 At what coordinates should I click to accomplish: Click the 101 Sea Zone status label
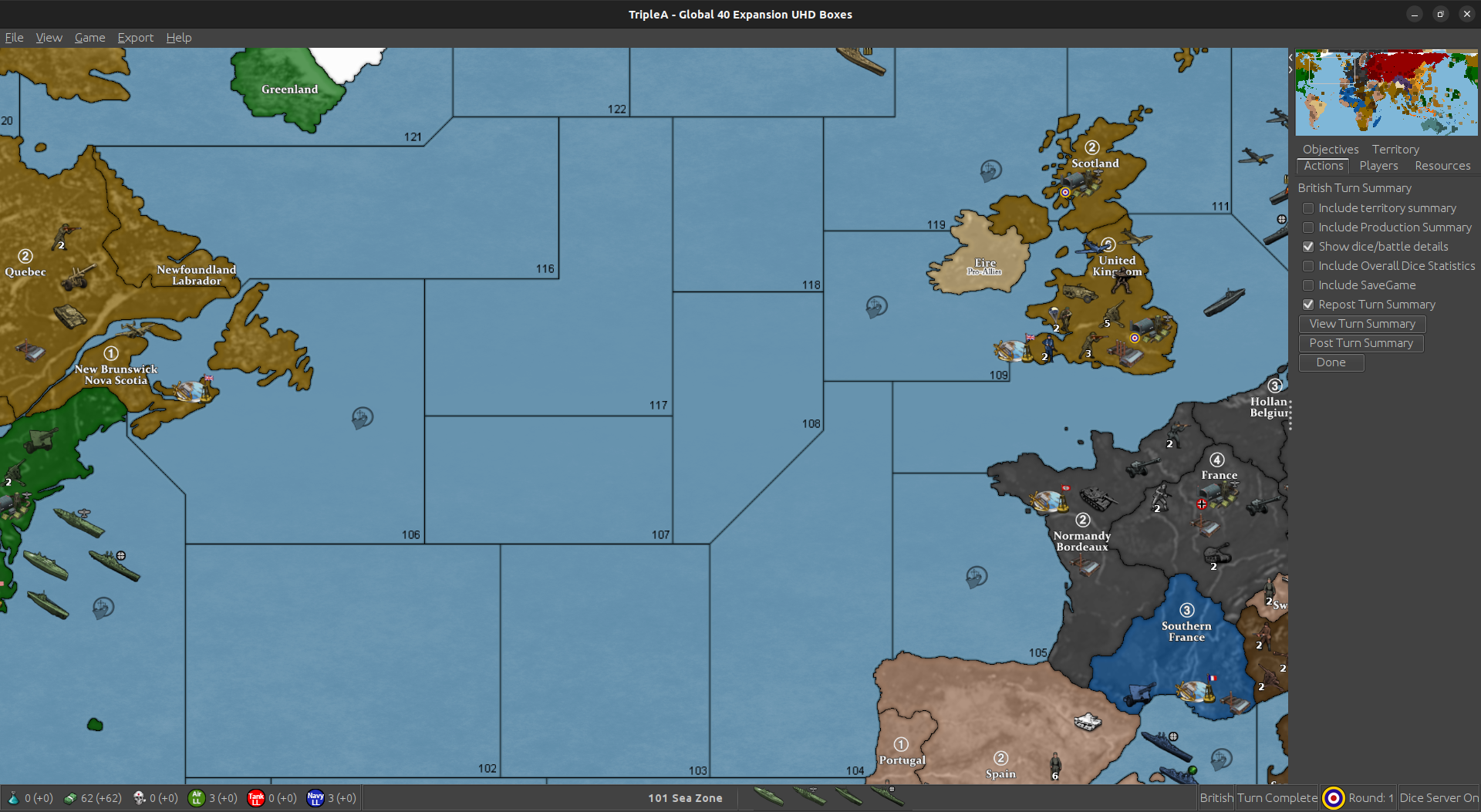click(x=685, y=798)
